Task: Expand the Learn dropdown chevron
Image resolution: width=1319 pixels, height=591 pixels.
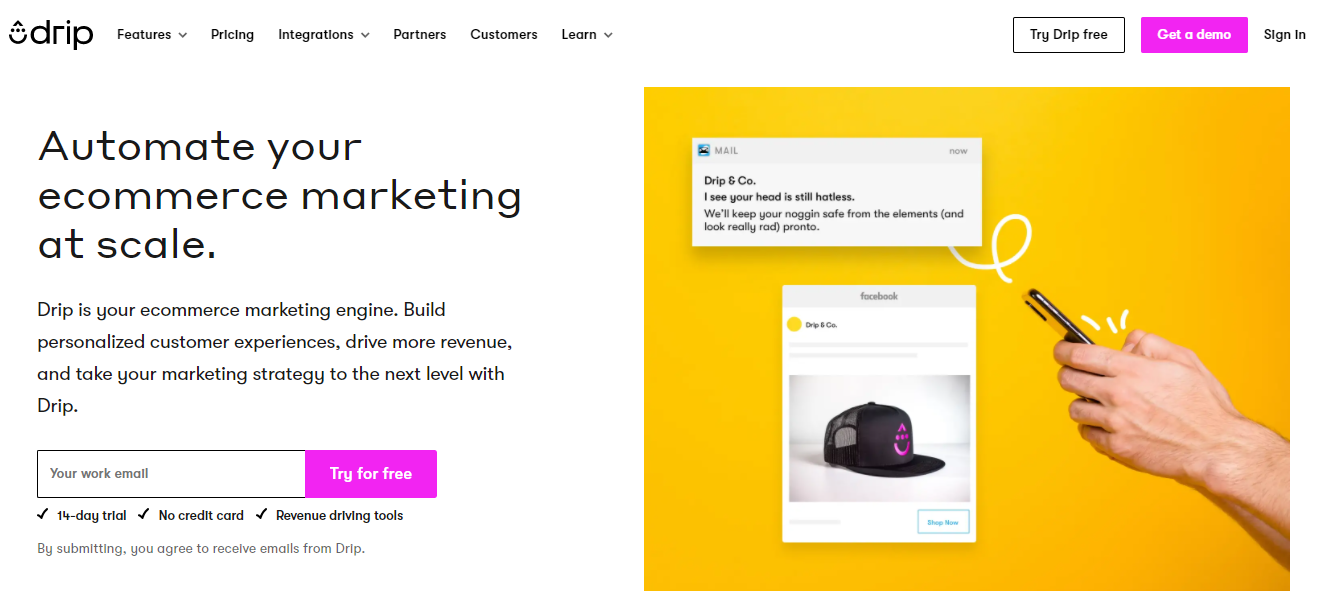Action: pos(607,35)
